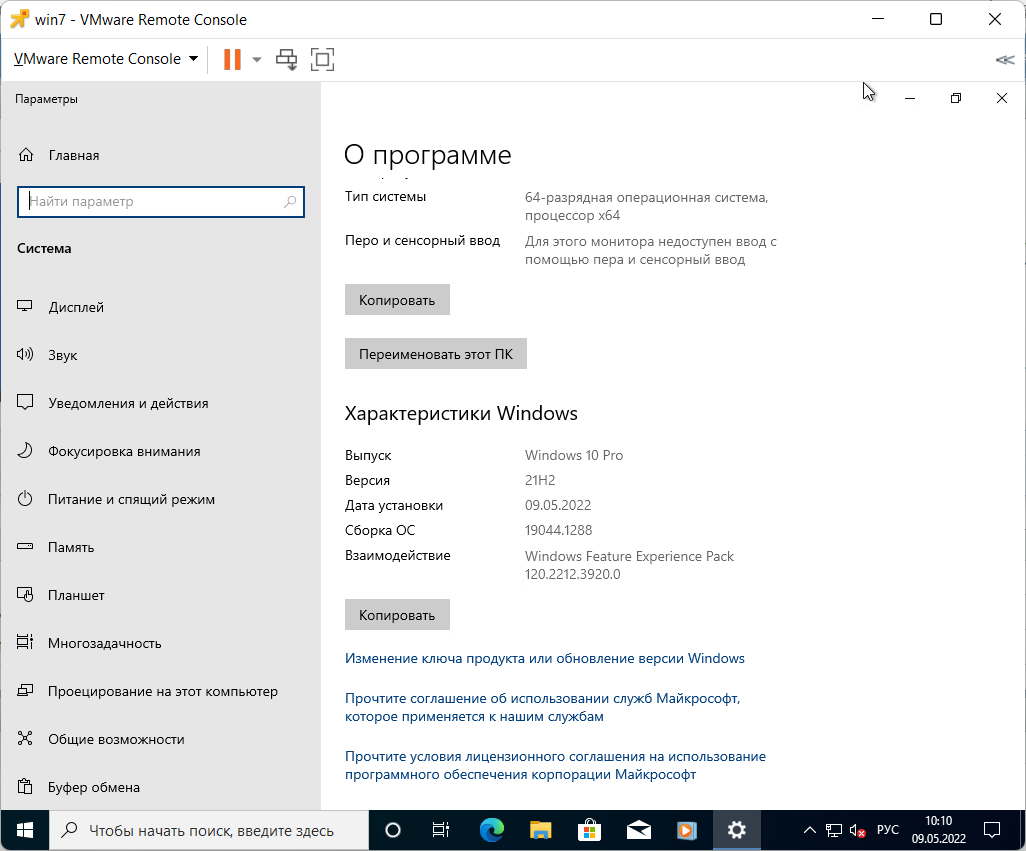Screen dimensions: 1026x851
Task: Collapse the console toolbar with the double arrows
Action: click(x=1004, y=59)
